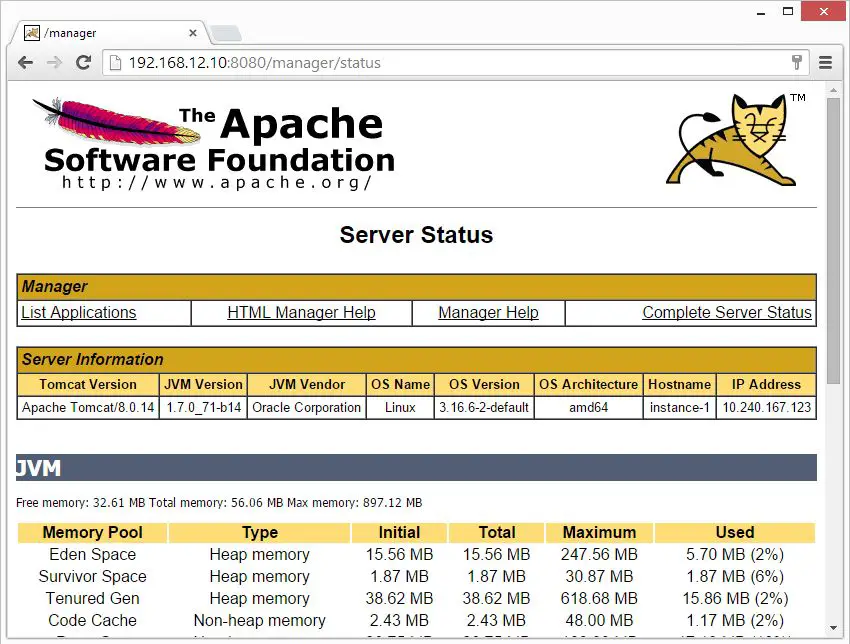Click the Used column header
The height and width of the screenshot is (644, 850).
(x=735, y=532)
